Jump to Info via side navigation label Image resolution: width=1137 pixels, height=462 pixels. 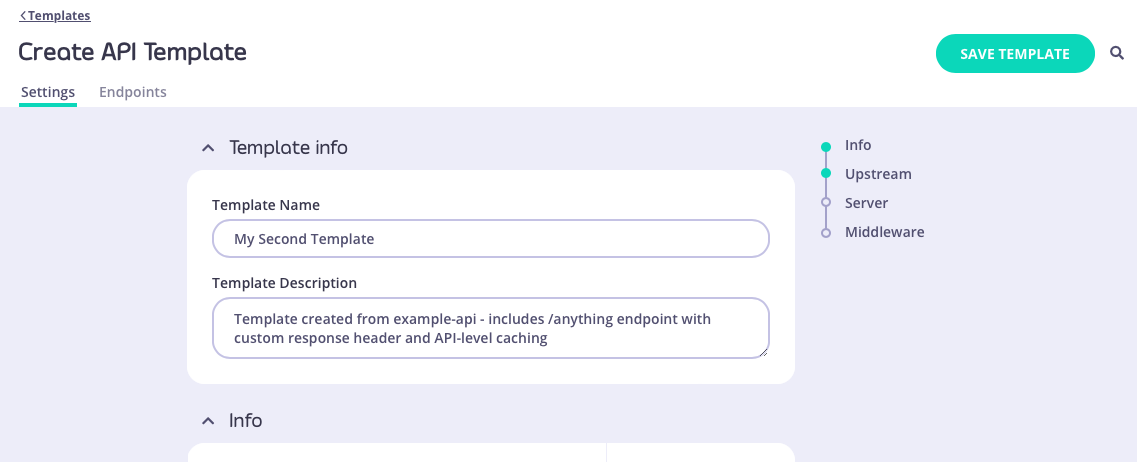click(x=858, y=145)
